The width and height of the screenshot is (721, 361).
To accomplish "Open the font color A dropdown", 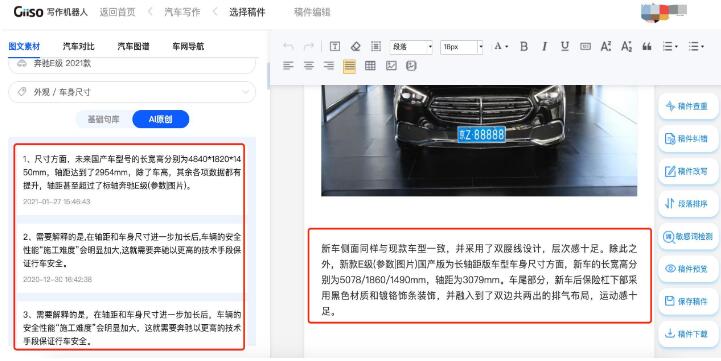I will click(500, 46).
